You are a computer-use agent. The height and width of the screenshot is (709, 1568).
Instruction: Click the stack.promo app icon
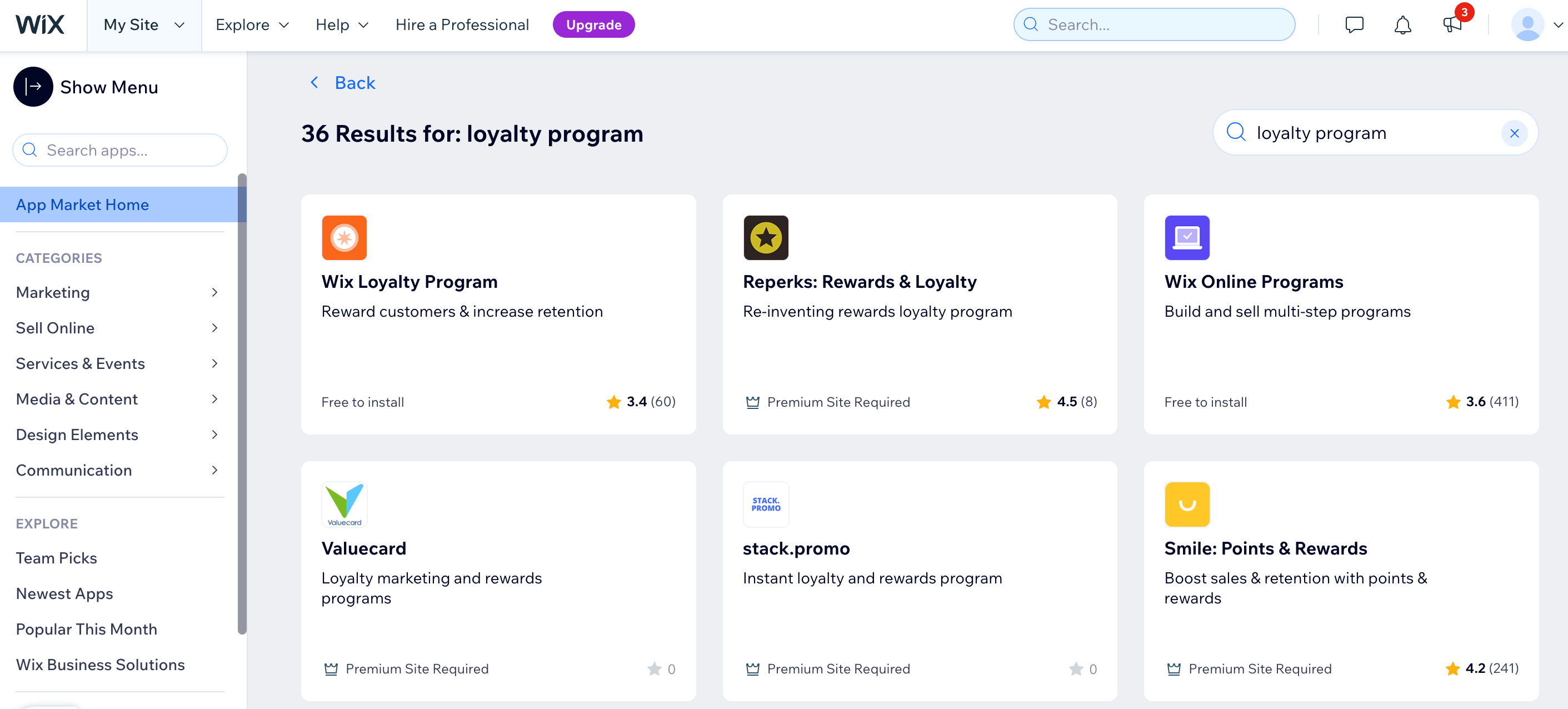coord(766,503)
